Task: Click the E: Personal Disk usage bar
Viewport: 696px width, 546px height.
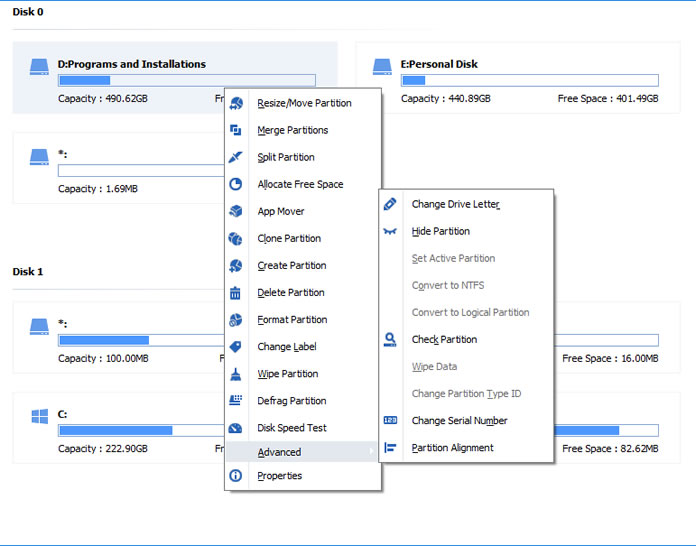Action: tap(530, 80)
